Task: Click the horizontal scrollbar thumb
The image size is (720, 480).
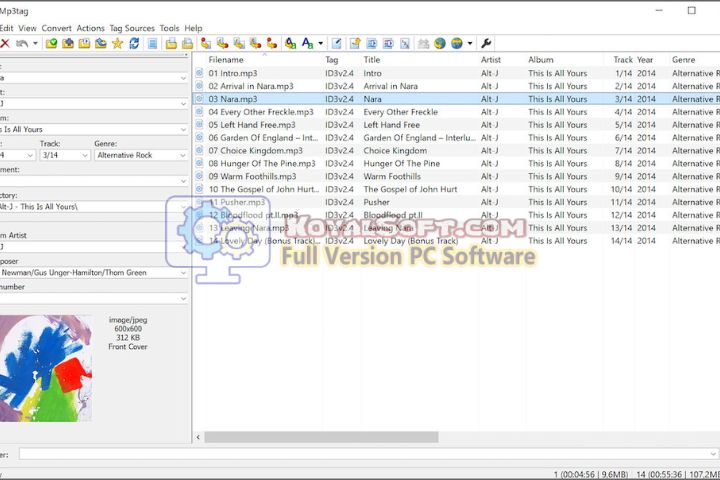Action: (x=321, y=437)
